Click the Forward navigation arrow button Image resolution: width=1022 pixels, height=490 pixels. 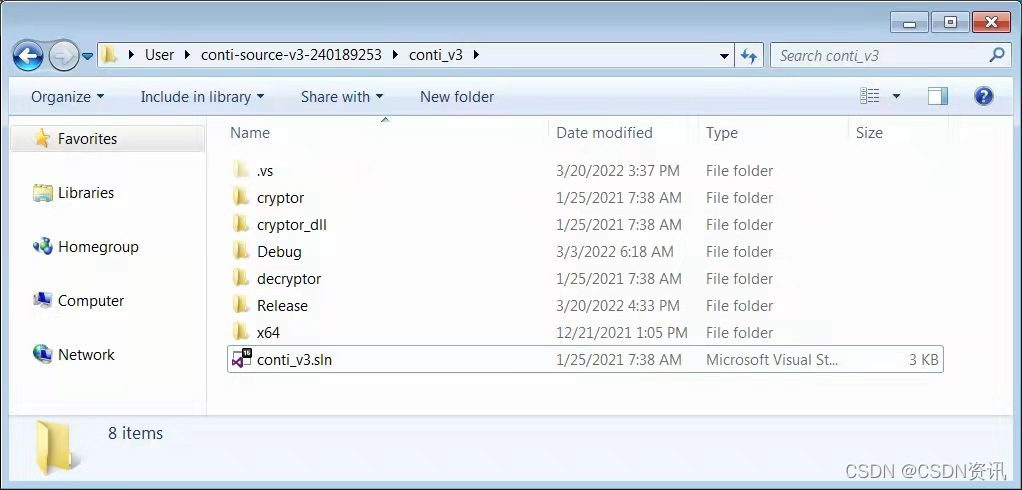pos(63,55)
